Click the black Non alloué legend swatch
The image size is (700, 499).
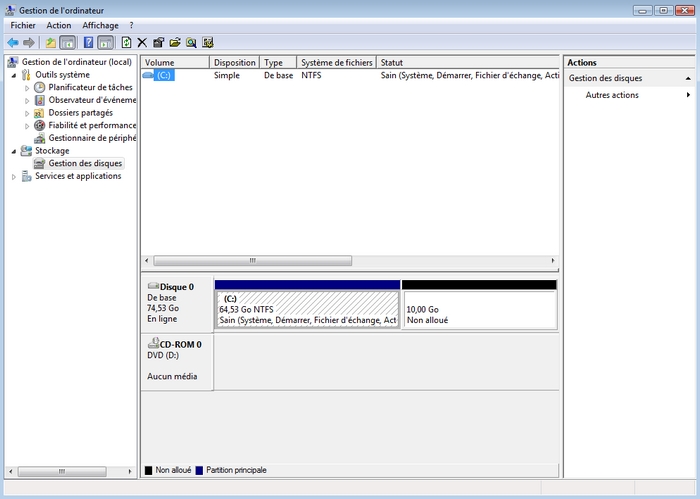tap(149, 470)
